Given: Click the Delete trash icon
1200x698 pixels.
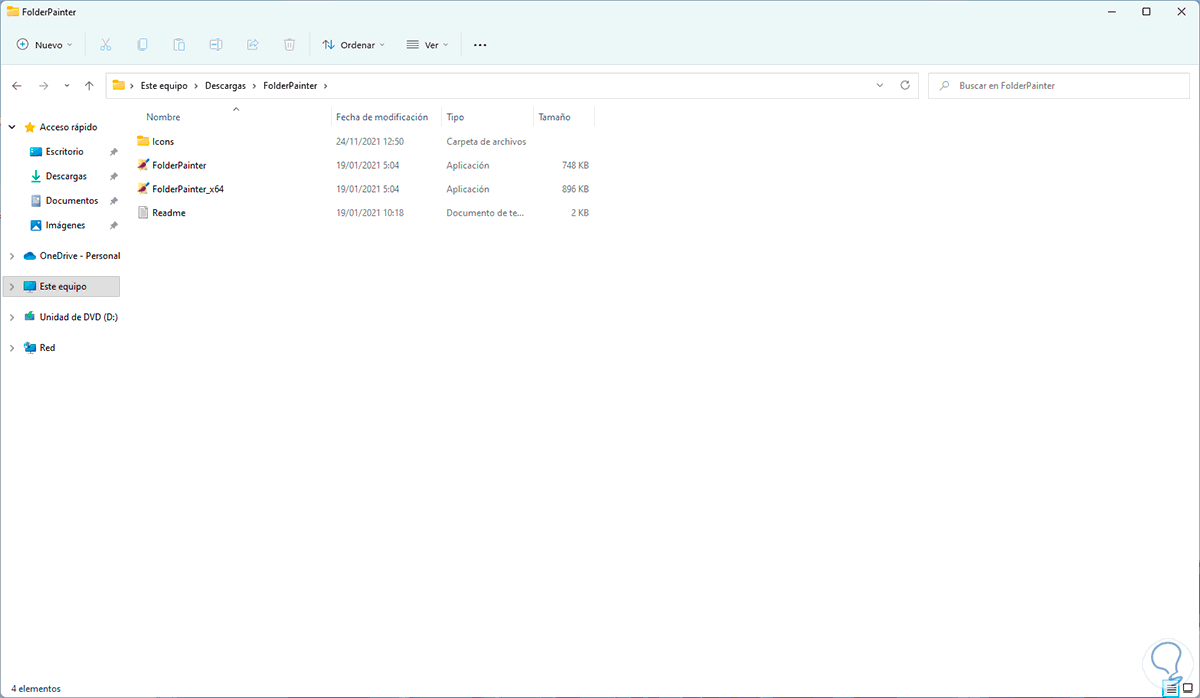Looking at the screenshot, I should click(289, 45).
